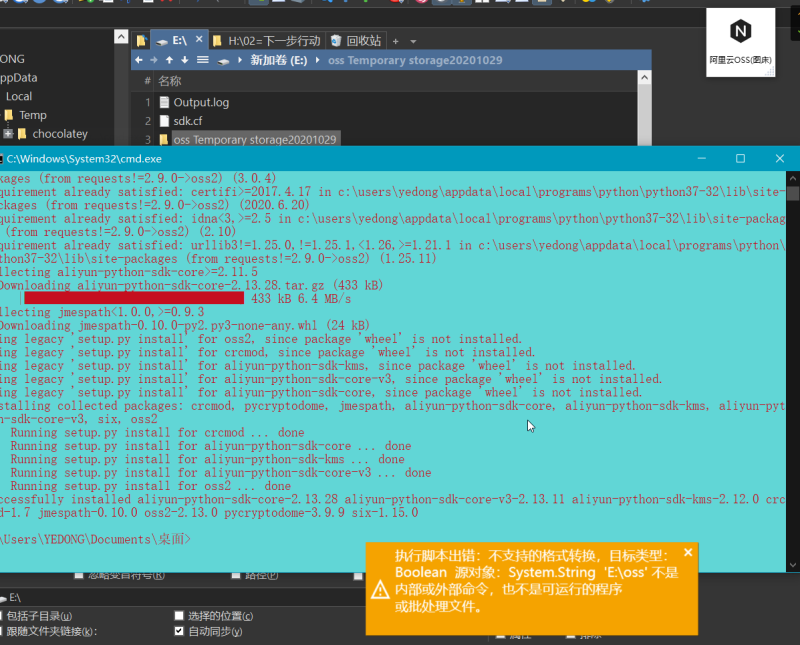The image size is (800, 645).
Task: Expand the breadcrumb arrow before 新加卷 (E:)
Action: click(x=240, y=60)
